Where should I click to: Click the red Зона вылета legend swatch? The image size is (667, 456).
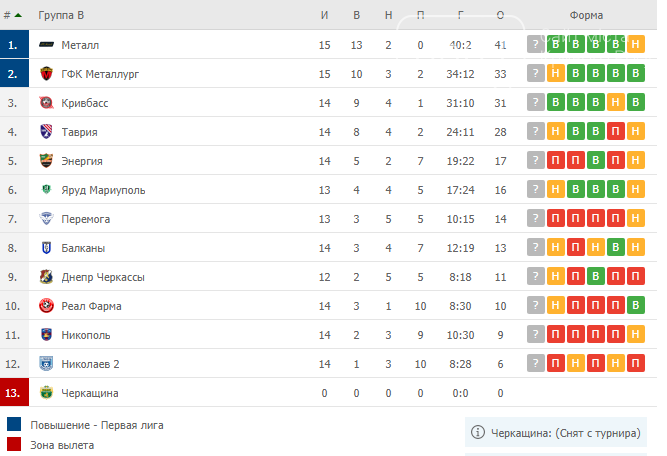click(x=14, y=444)
